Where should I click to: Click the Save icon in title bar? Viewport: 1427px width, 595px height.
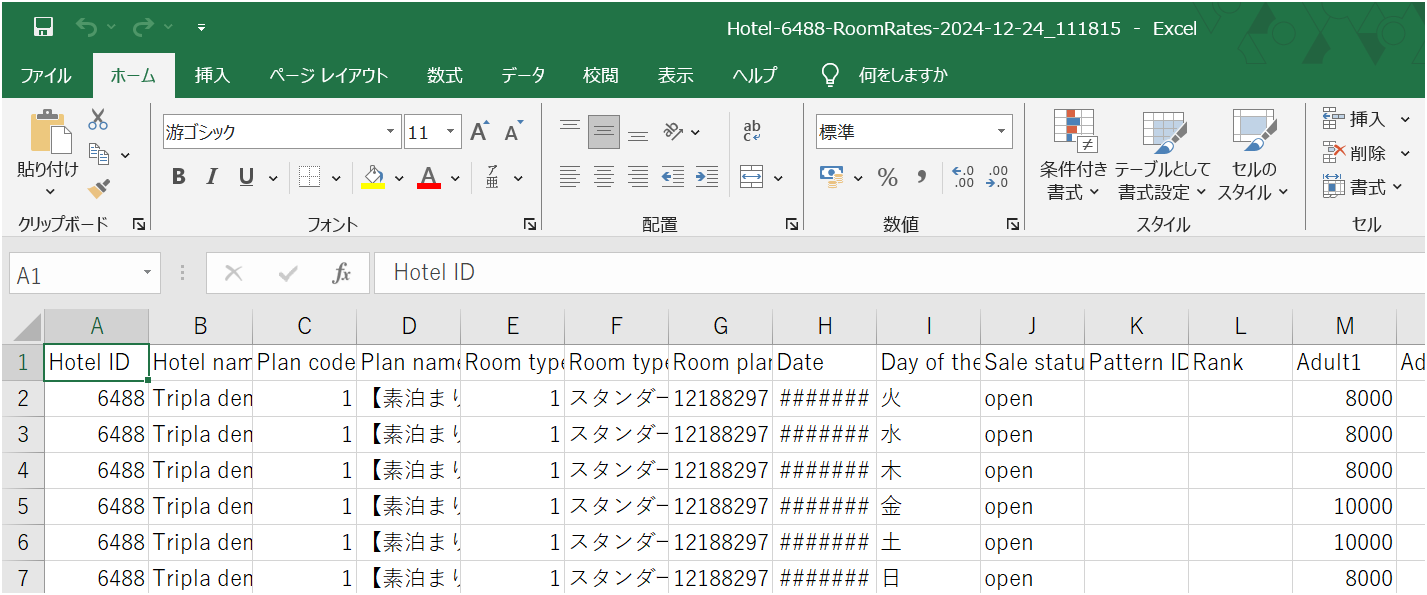[x=43, y=27]
